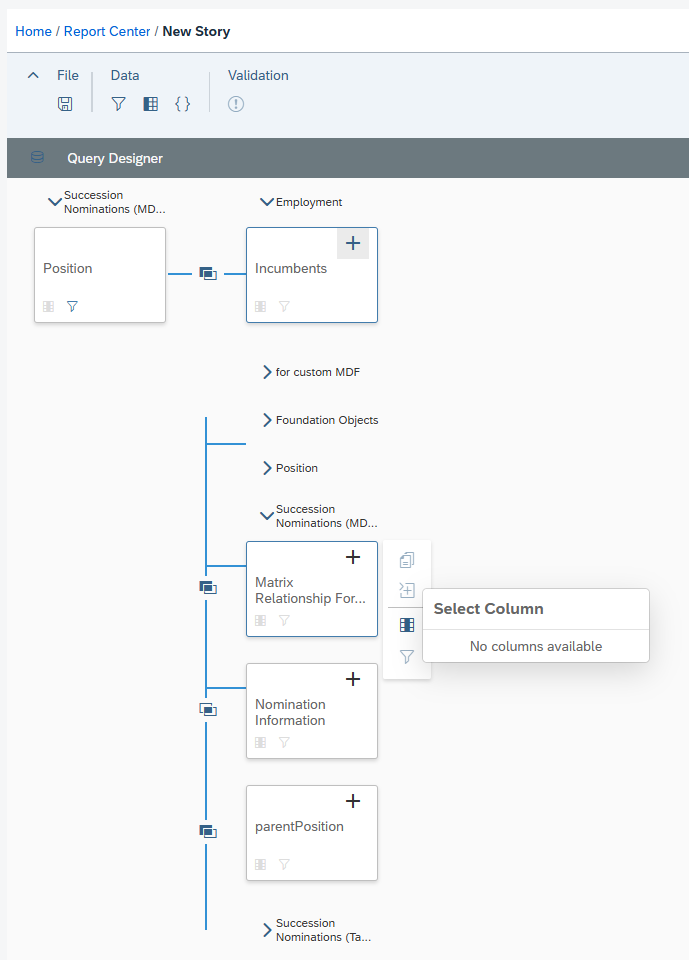The width and height of the screenshot is (689, 960).
Task: Click the Data toolbar group label
Action: pos(125,75)
